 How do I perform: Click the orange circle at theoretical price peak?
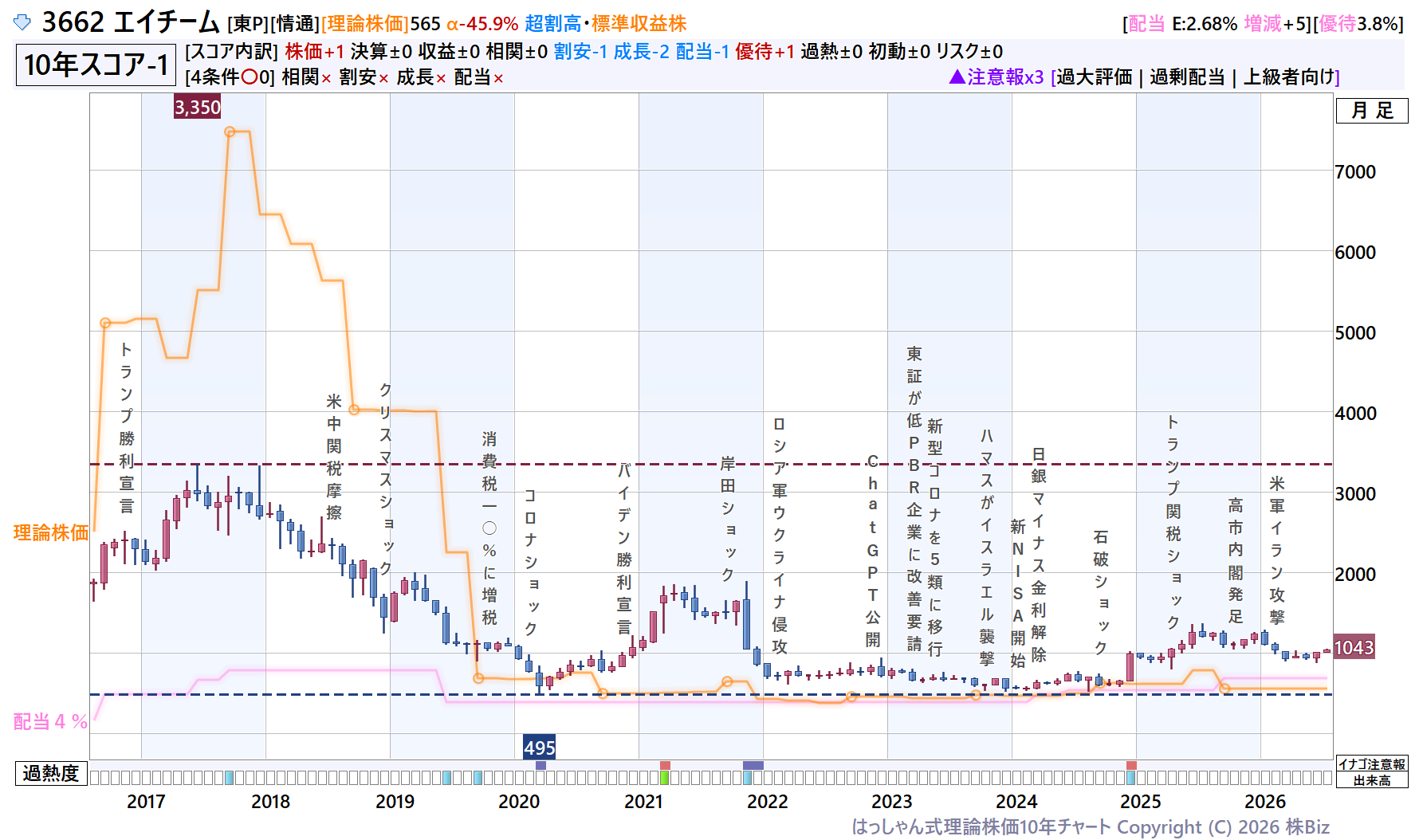230,131
